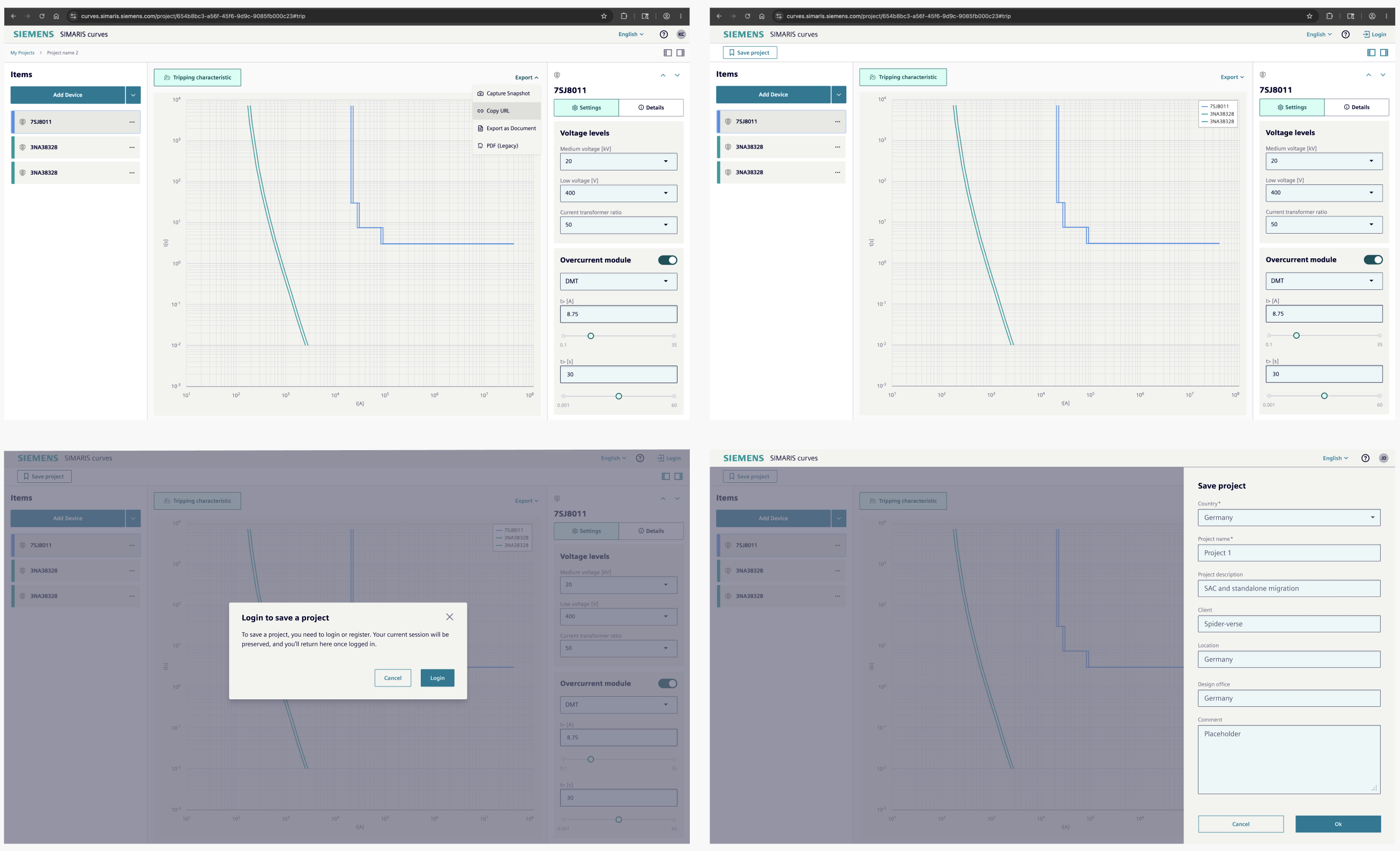Click Cancel in Save project panel
Viewport: 1400px width, 851px height.
(x=1240, y=824)
